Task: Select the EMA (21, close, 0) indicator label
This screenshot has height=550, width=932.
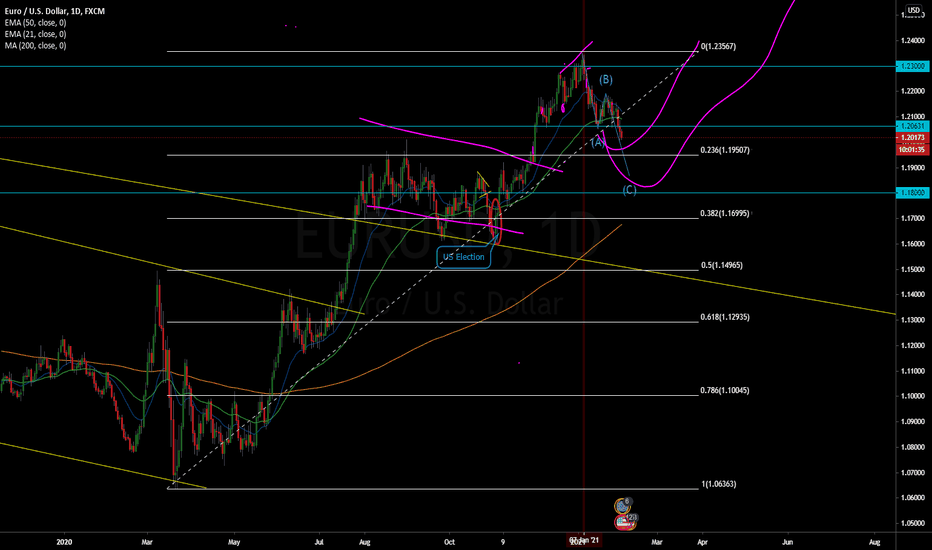Action: [x=35, y=34]
